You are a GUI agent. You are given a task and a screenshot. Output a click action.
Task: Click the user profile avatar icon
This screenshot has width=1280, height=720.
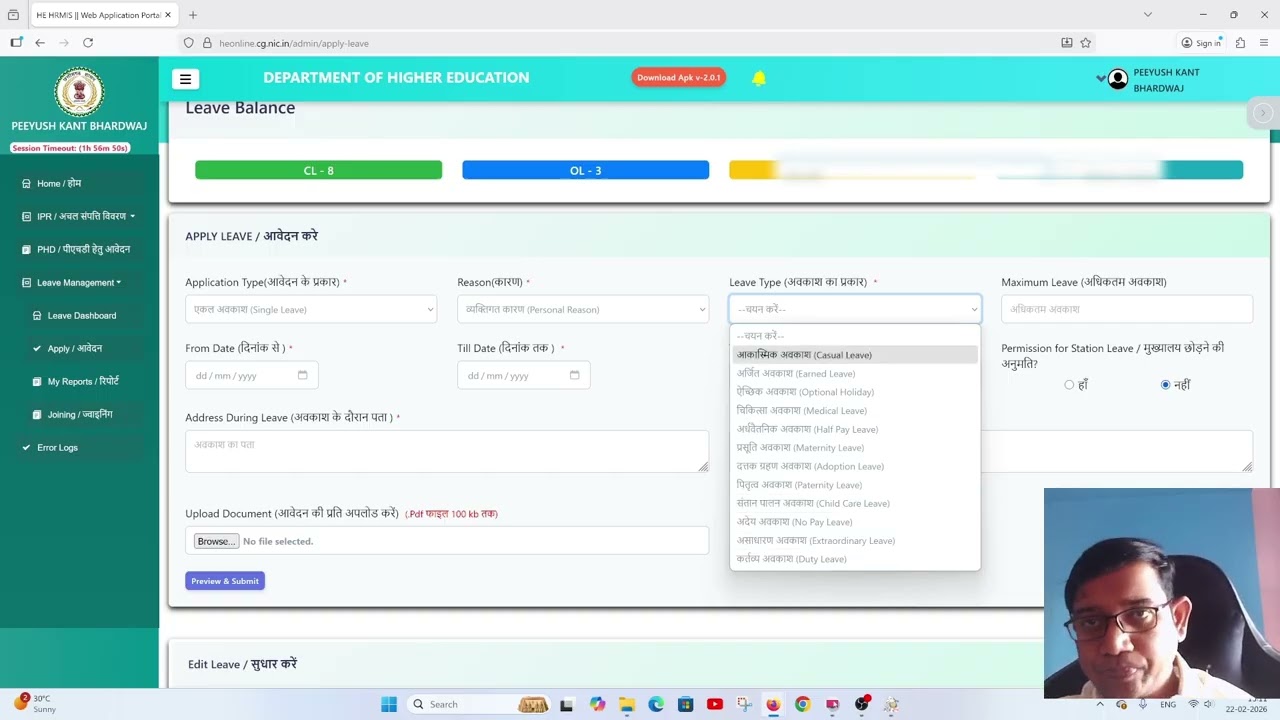coord(1118,78)
